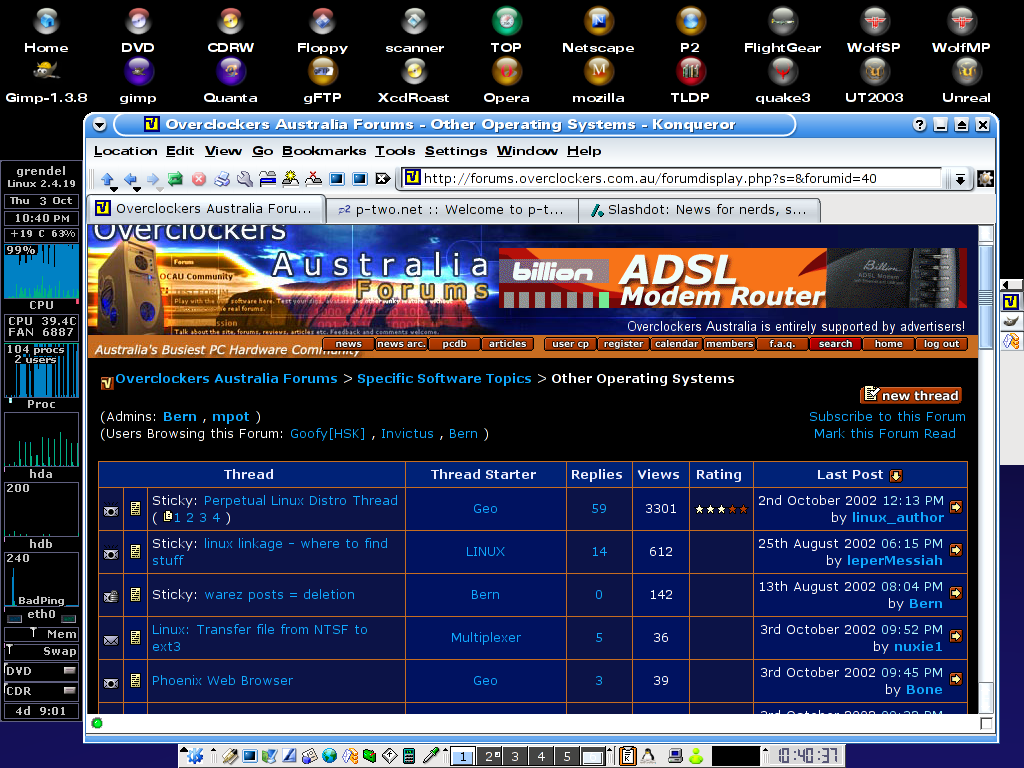Launch the Netscape desktop icon
The height and width of the screenshot is (768, 1024).
coord(598,31)
